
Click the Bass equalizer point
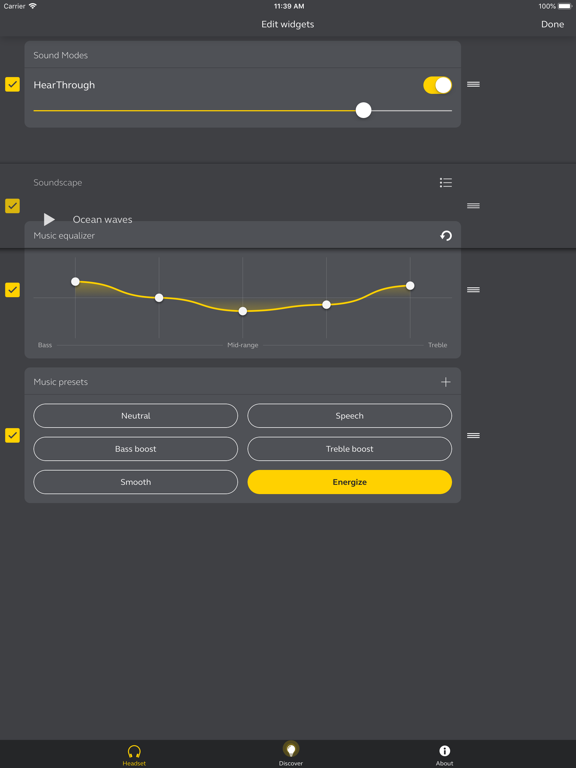point(75,282)
